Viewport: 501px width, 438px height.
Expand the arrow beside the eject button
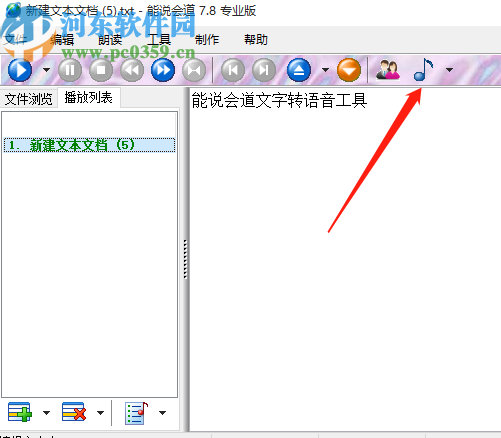[x=325, y=70]
